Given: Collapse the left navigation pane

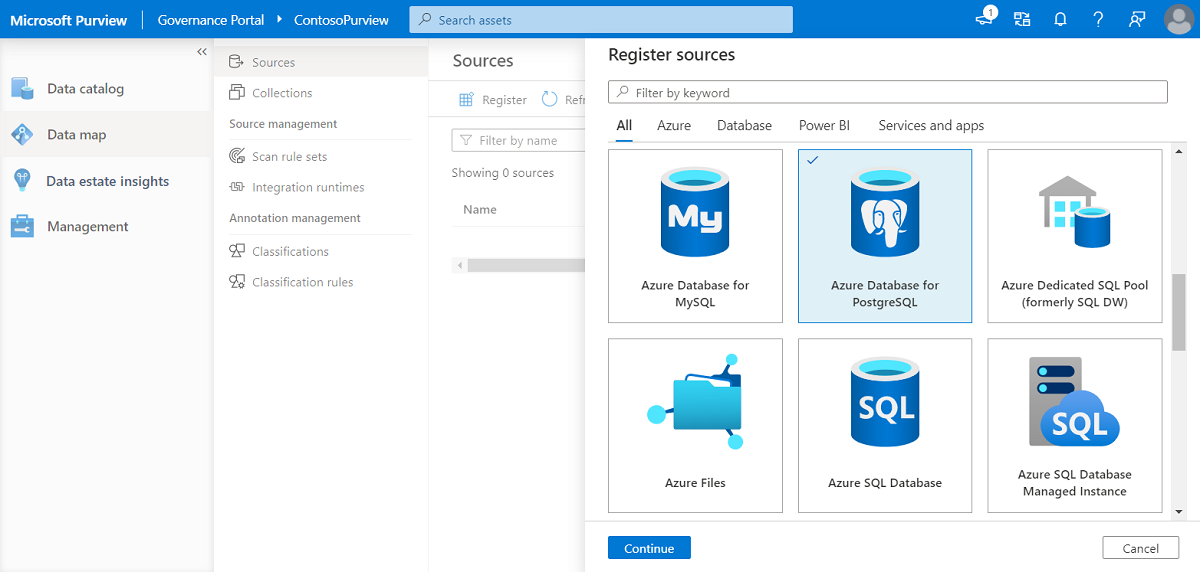Looking at the screenshot, I should (202, 52).
